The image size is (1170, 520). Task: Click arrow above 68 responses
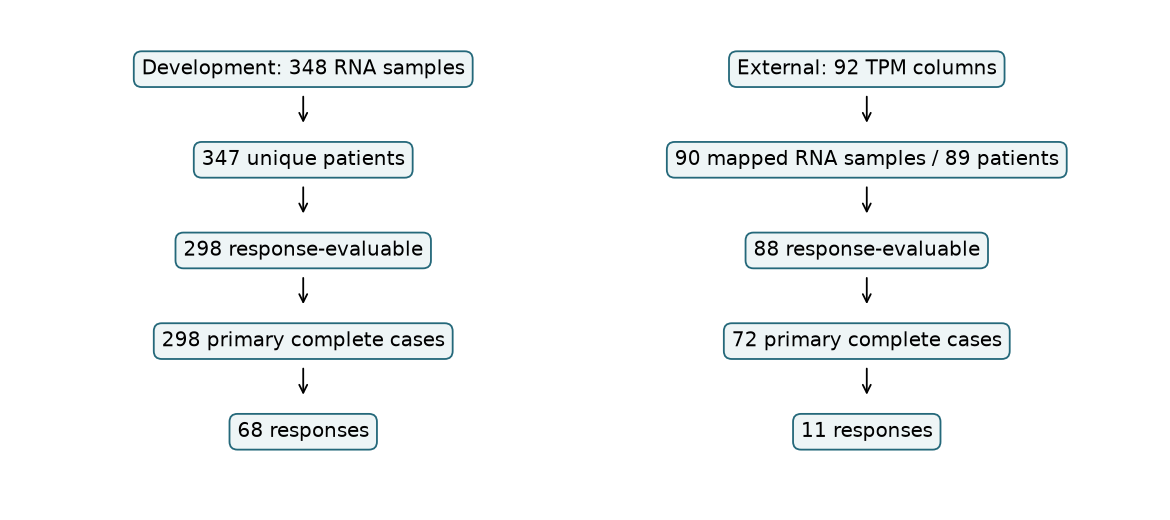(303, 381)
